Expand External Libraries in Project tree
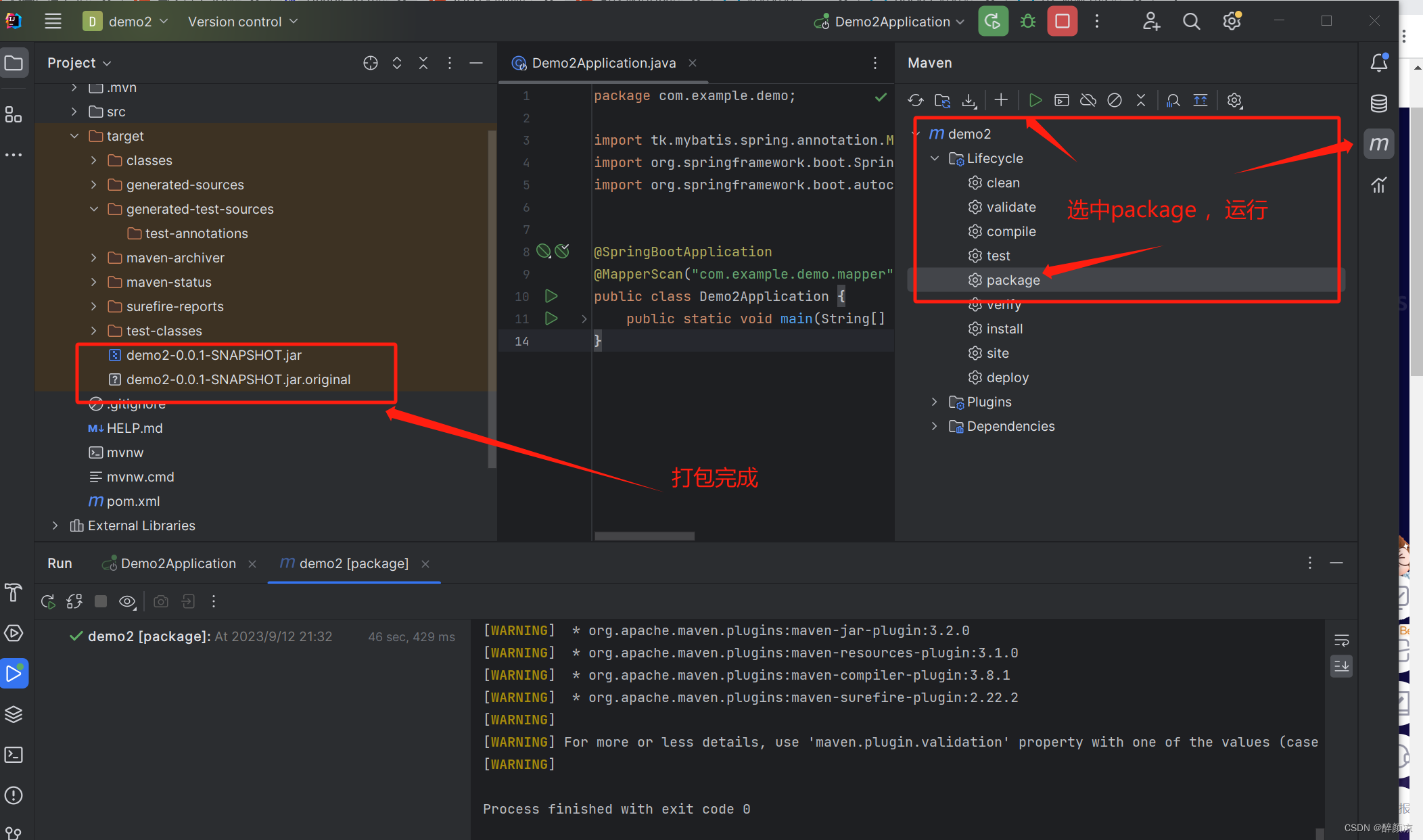The image size is (1423, 840). click(x=55, y=526)
